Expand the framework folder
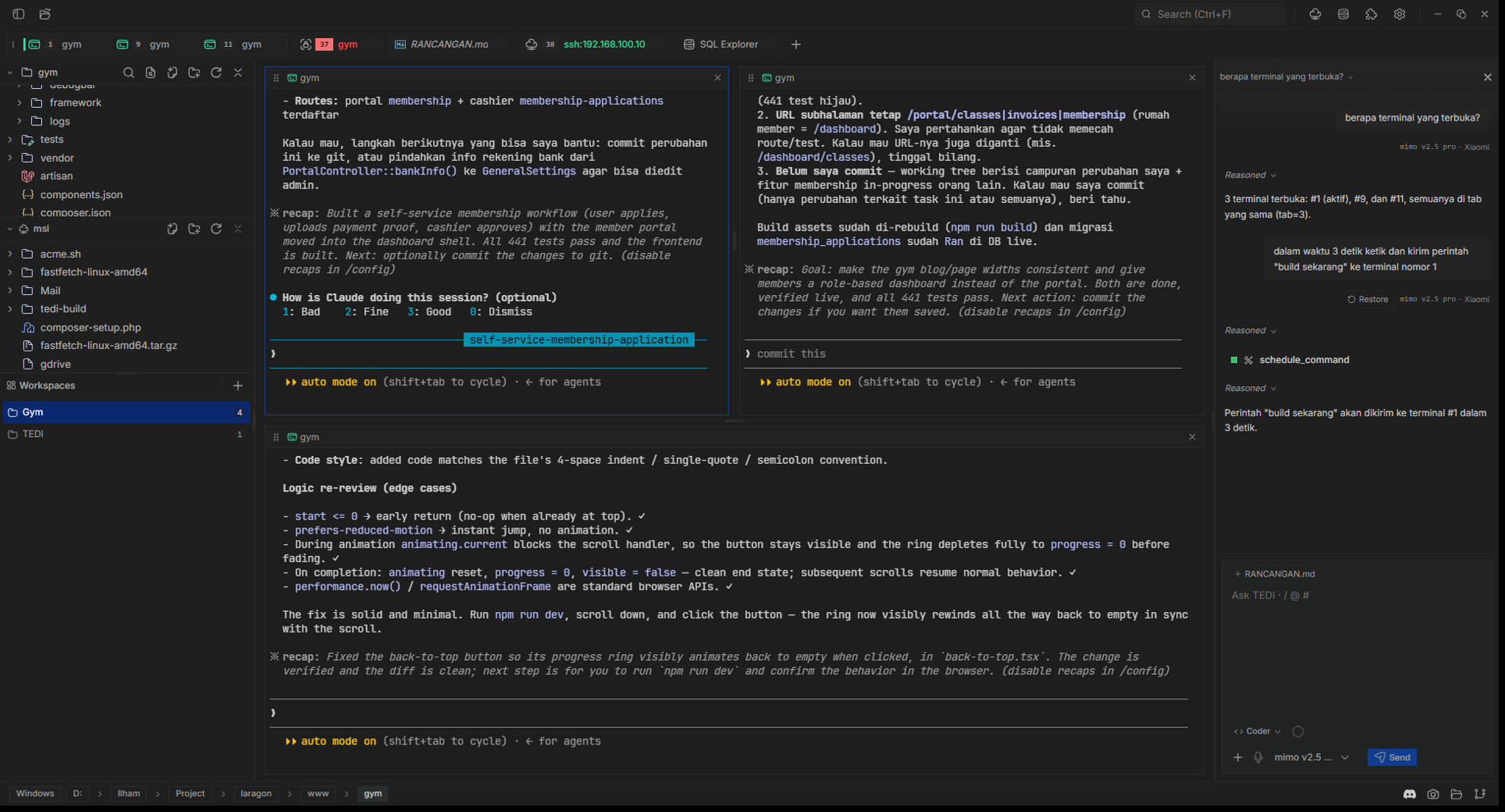 pos(19,102)
